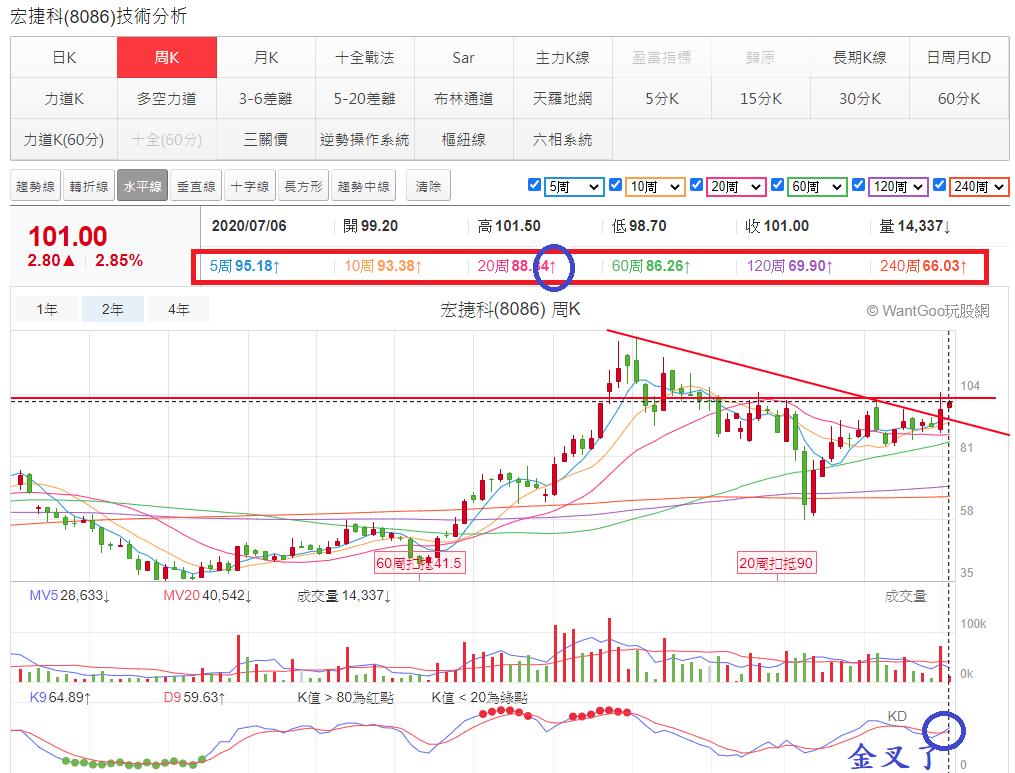Show the 15分K chart

coord(761,98)
